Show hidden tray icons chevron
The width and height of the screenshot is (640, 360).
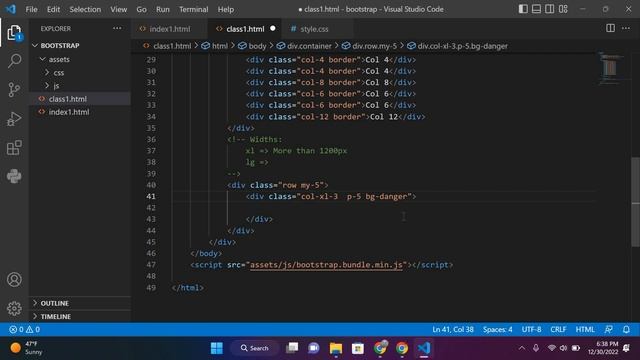tap(522, 348)
